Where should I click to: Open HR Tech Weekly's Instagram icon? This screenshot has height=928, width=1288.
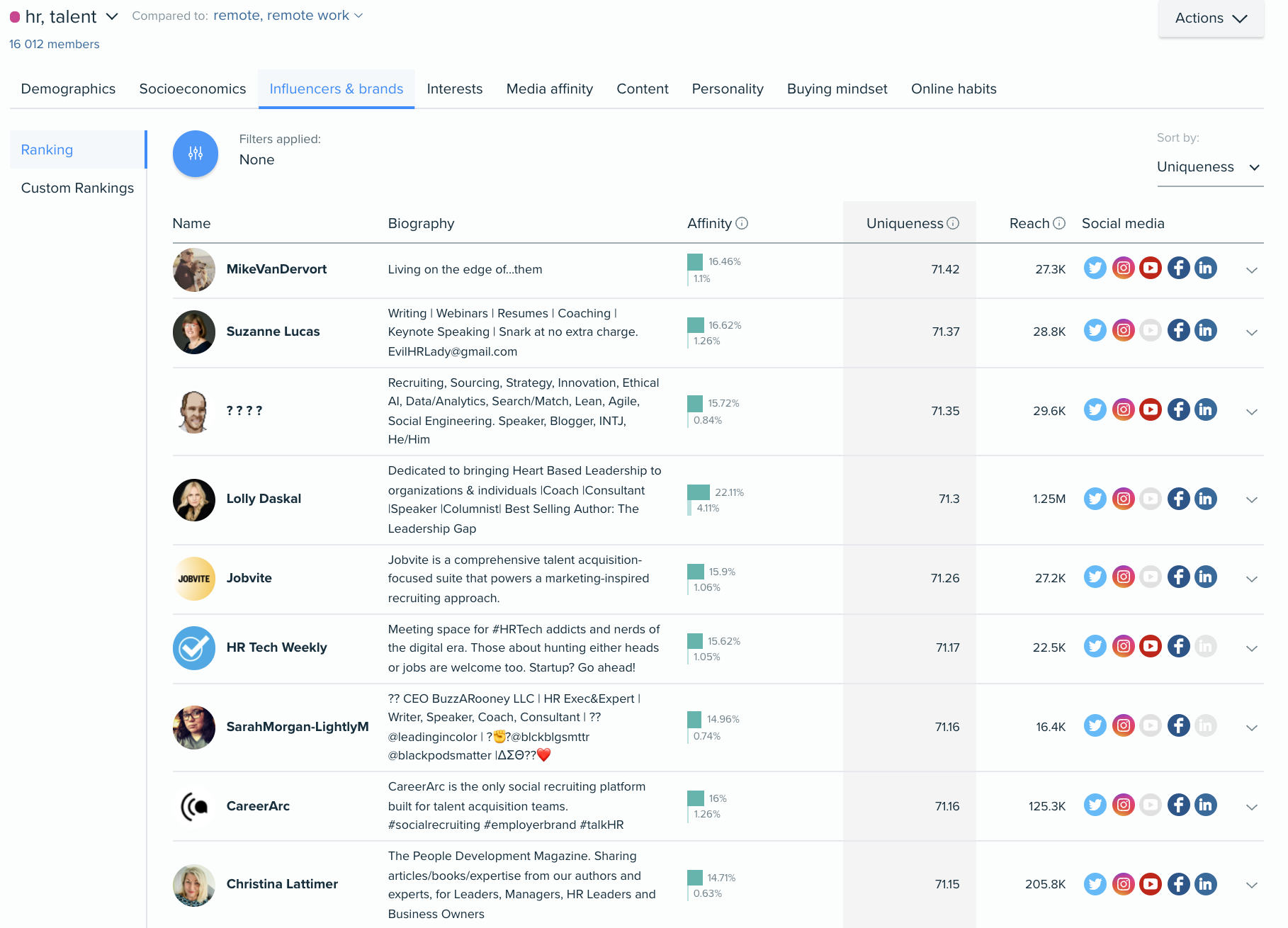(1123, 647)
